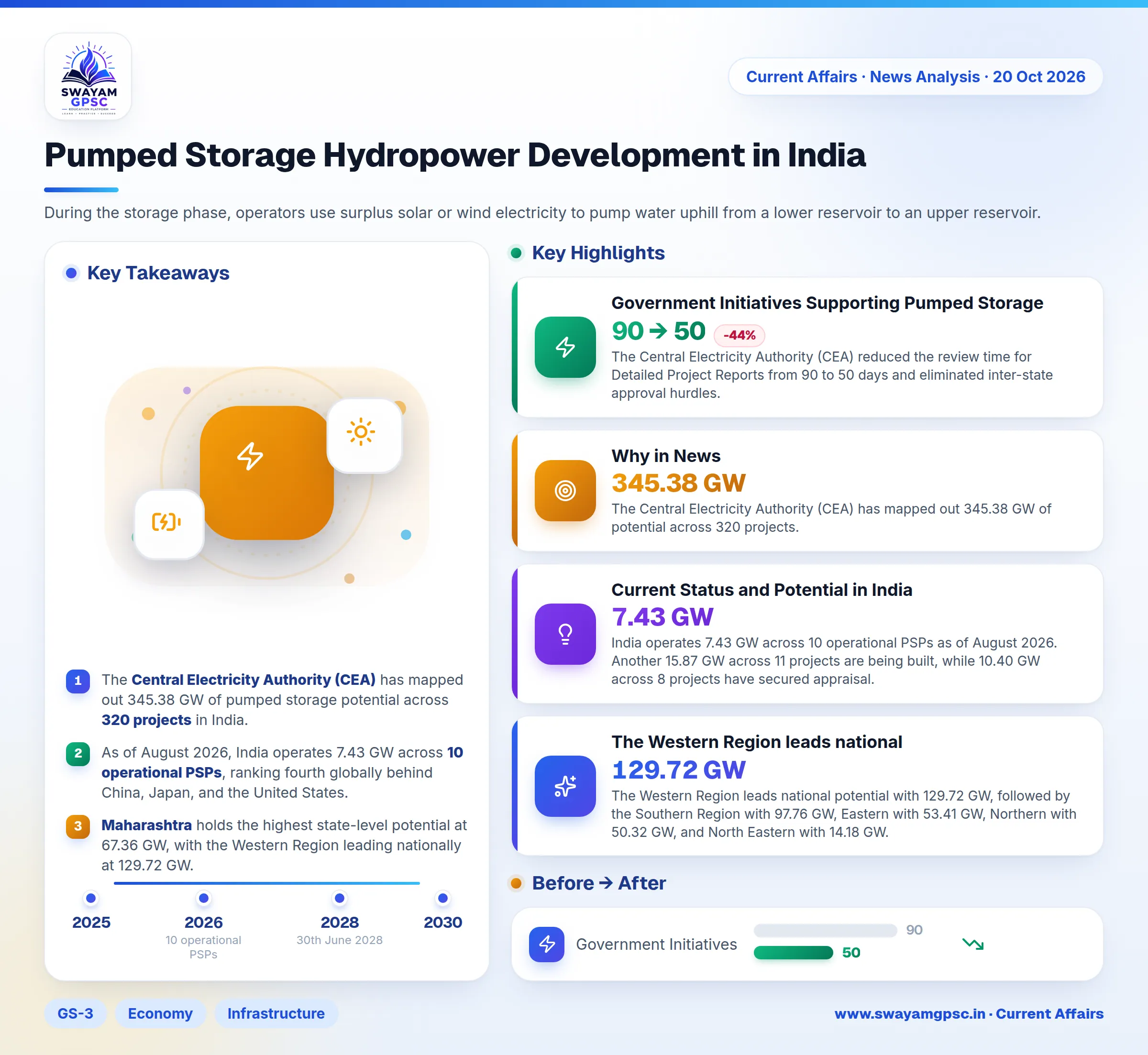
Task: Select the 2026 timeline marker
Action: point(204,899)
